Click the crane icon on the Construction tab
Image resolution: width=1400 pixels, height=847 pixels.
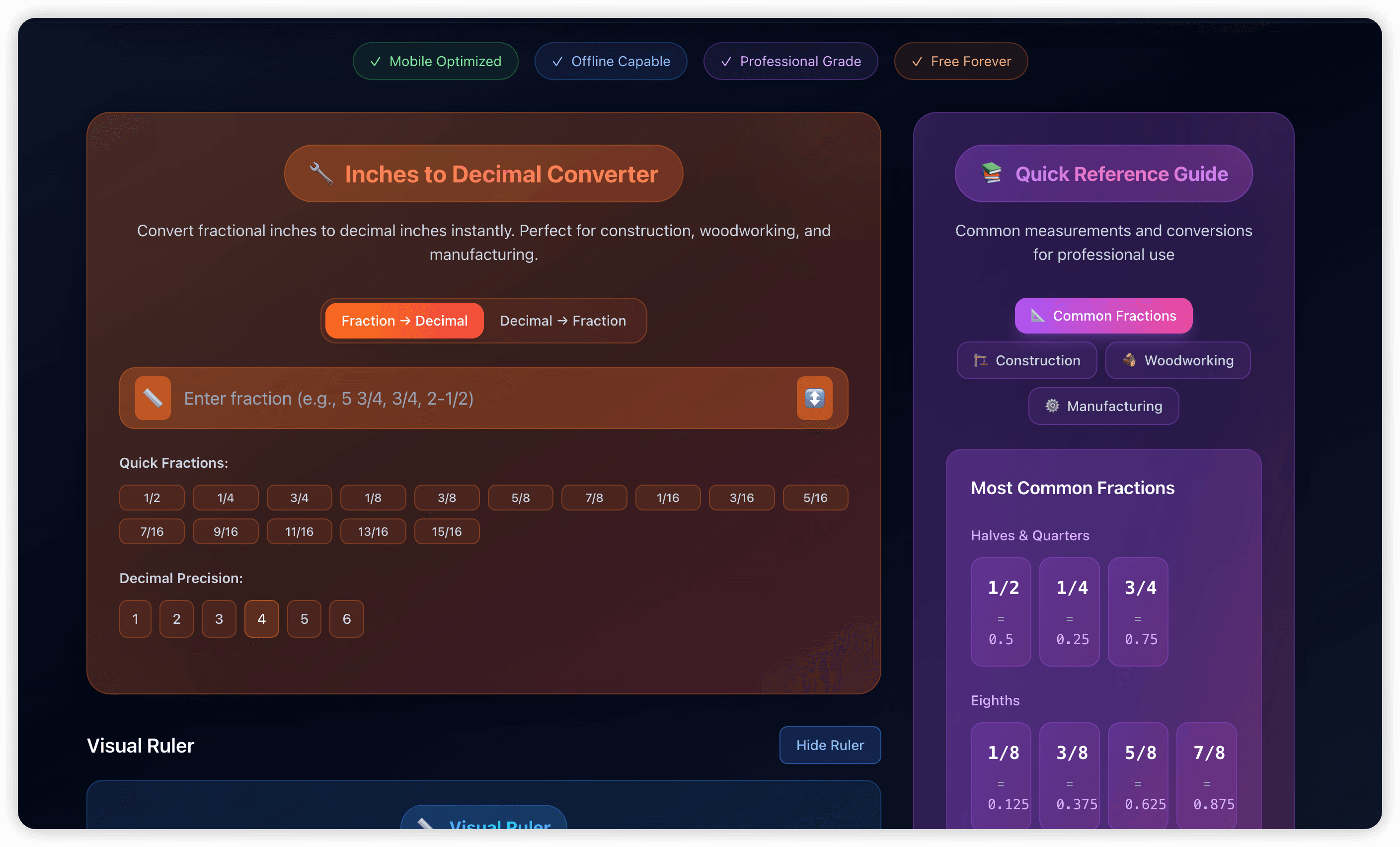click(x=980, y=360)
